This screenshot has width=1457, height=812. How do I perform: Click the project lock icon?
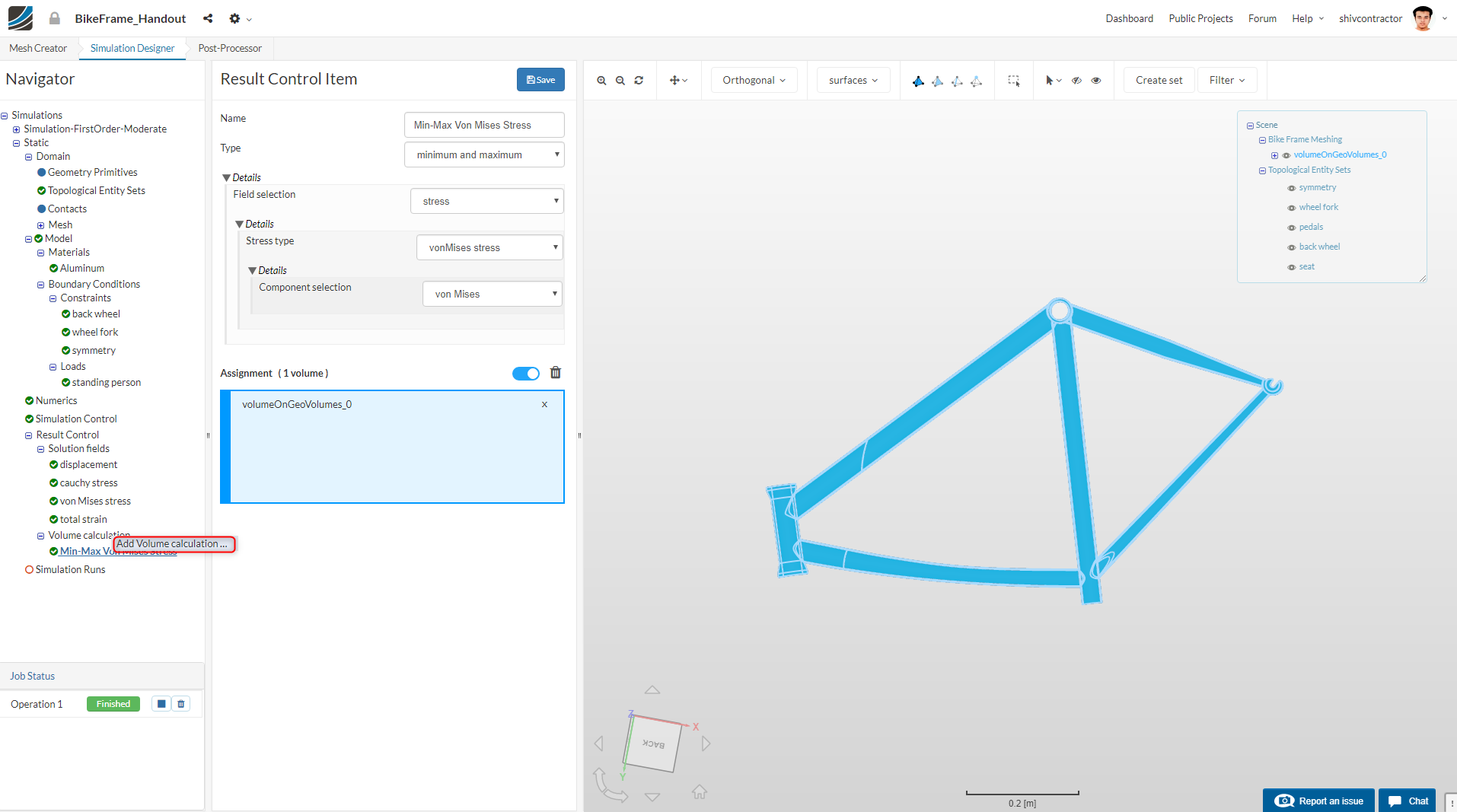coord(55,18)
